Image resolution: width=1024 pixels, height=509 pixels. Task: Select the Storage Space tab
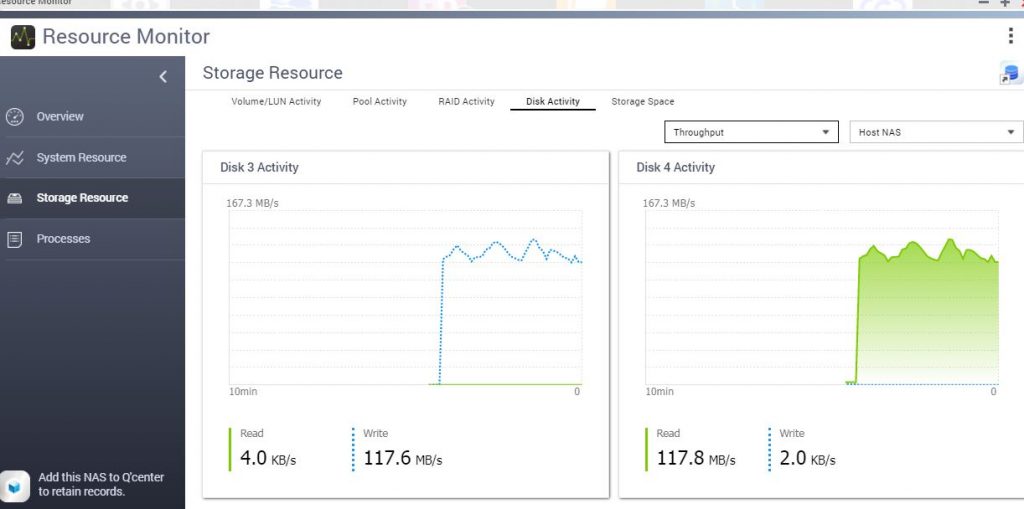point(642,102)
